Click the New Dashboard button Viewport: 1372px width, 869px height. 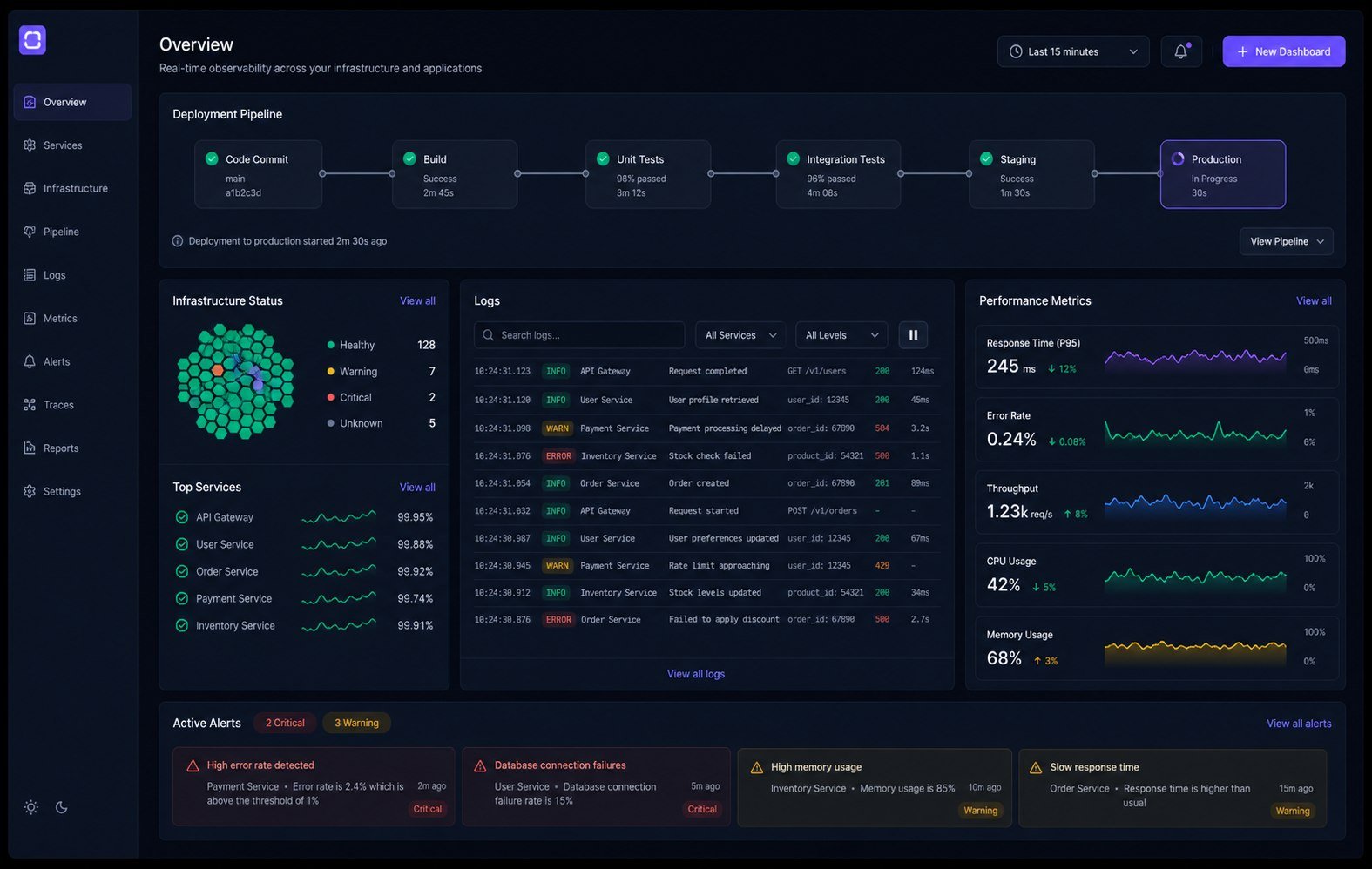point(1284,51)
